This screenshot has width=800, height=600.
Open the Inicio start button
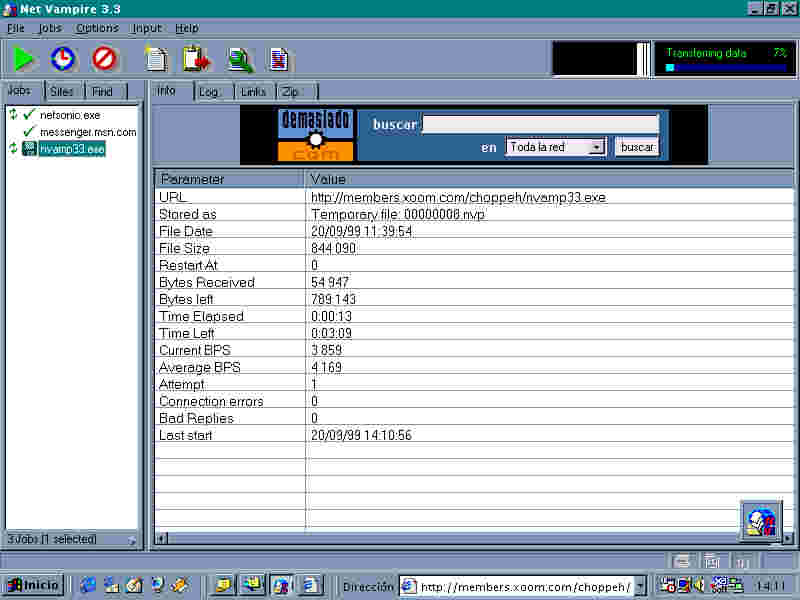(35, 585)
